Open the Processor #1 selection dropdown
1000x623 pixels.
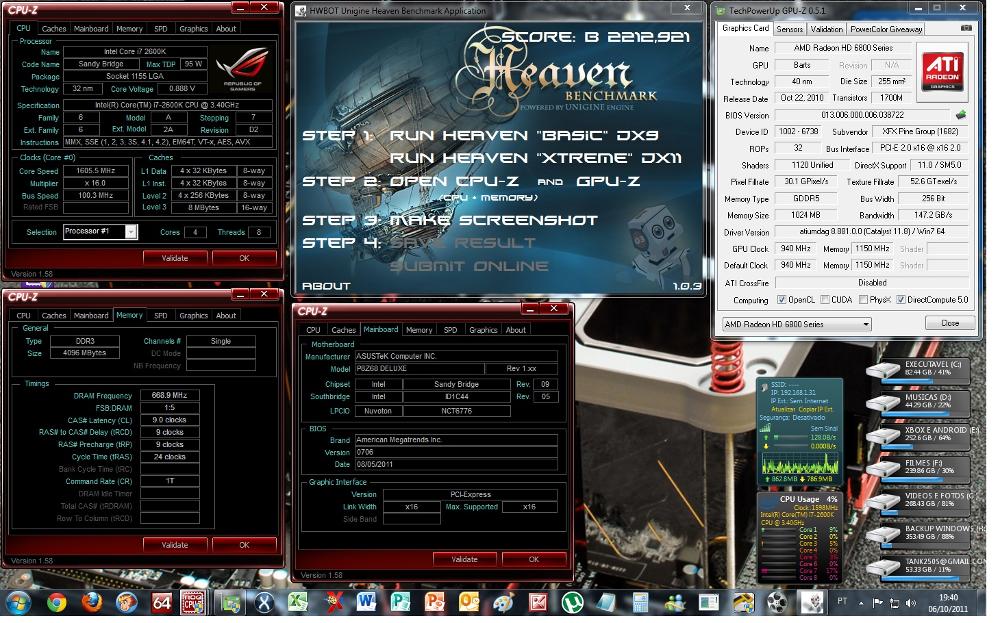point(130,231)
